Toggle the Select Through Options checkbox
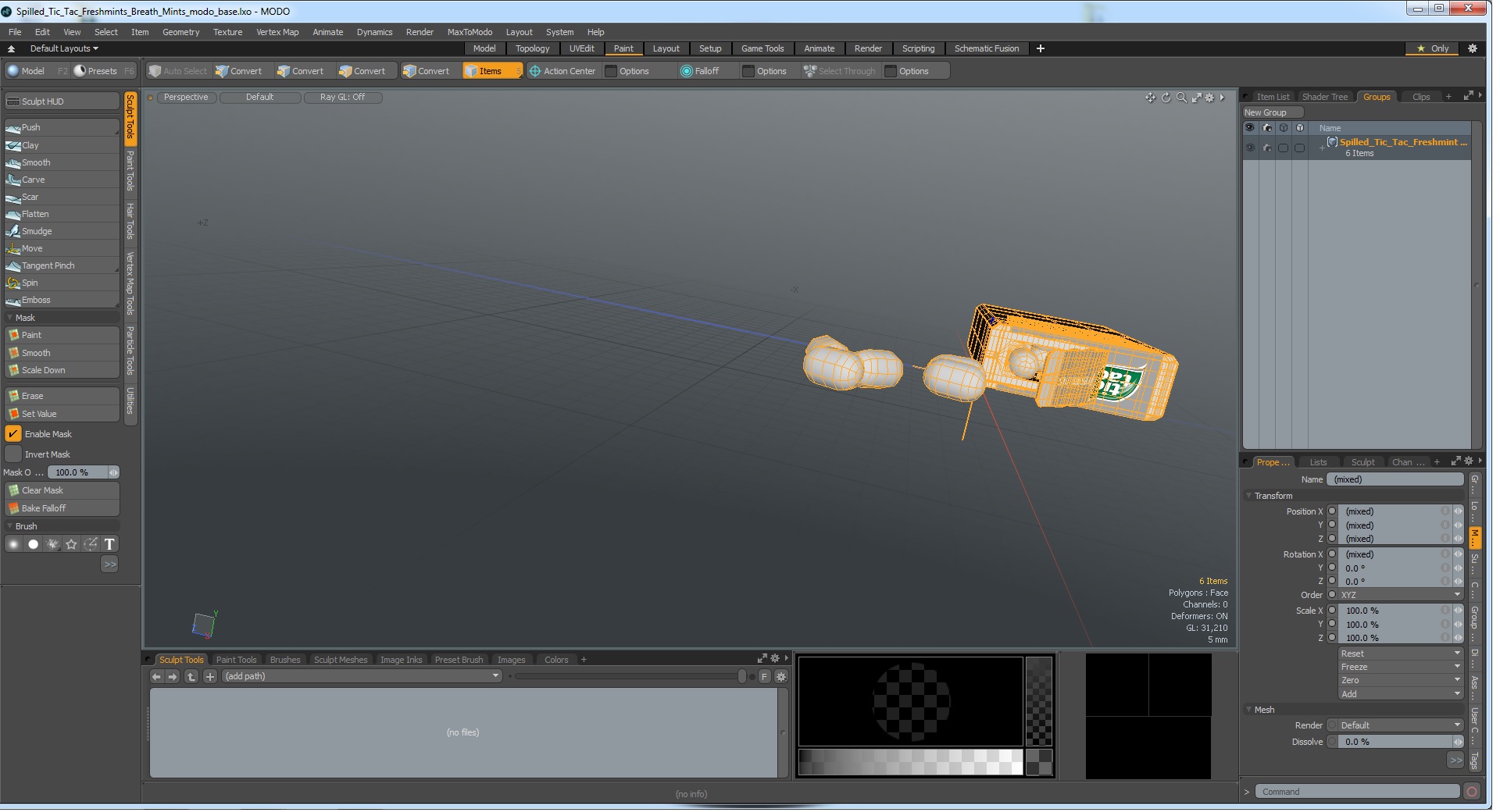The image size is (1500, 812). click(891, 71)
